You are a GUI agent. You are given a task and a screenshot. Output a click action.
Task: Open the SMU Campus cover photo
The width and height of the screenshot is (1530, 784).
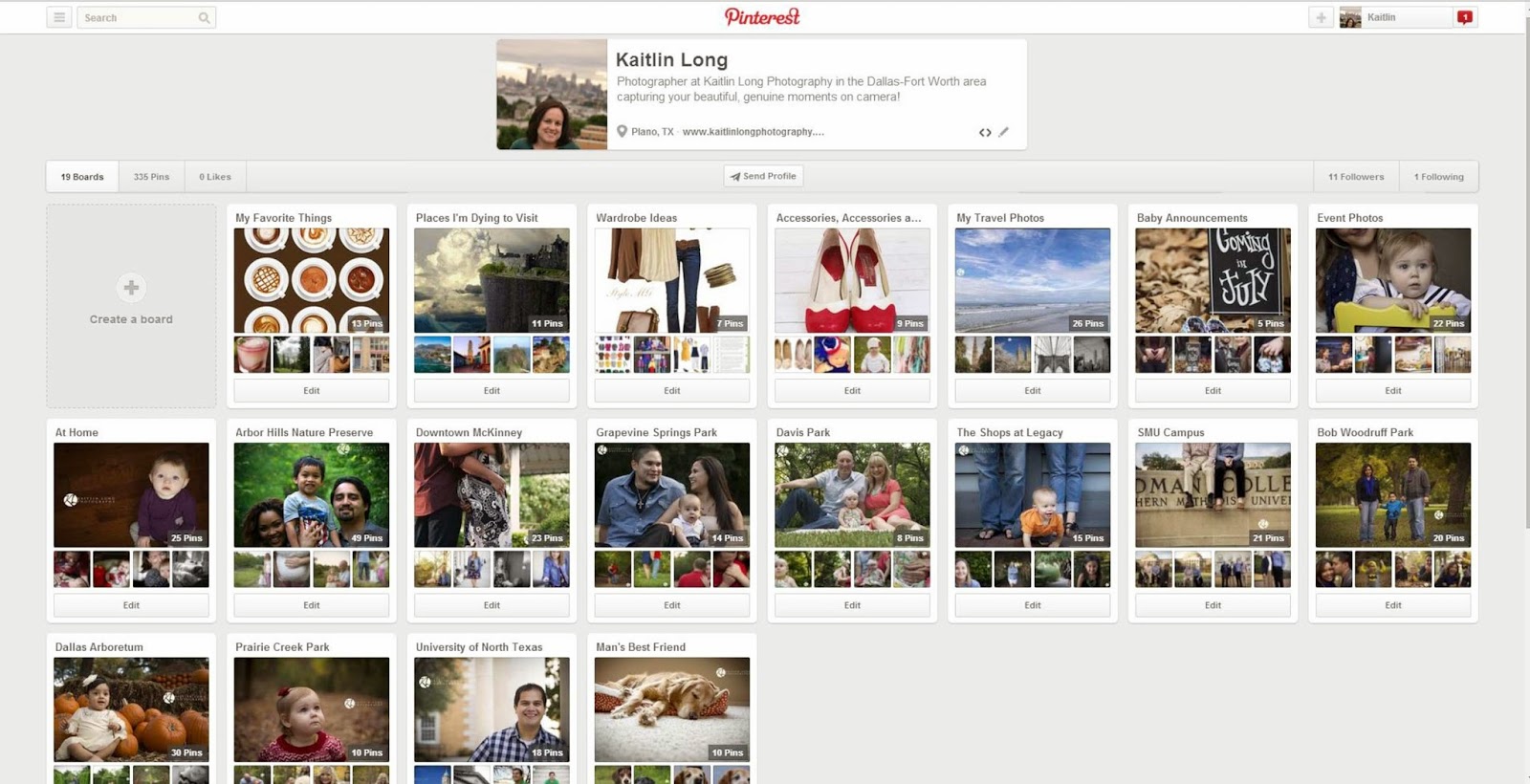(1213, 494)
